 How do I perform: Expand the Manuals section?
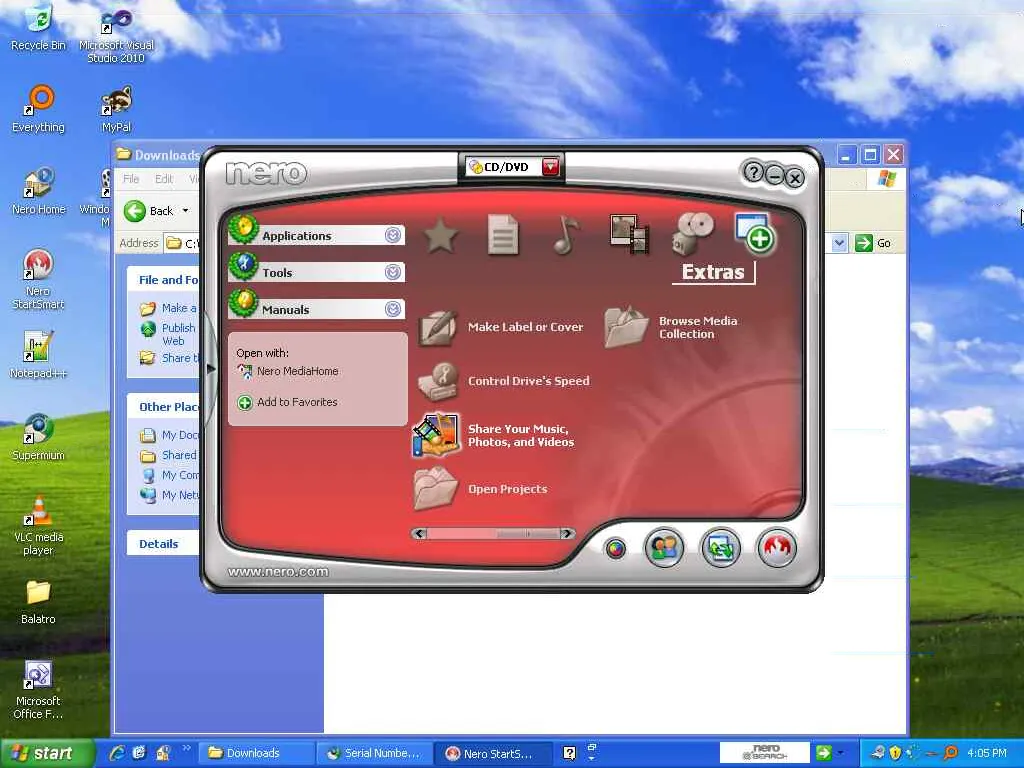pyautogui.click(x=392, y=309)
